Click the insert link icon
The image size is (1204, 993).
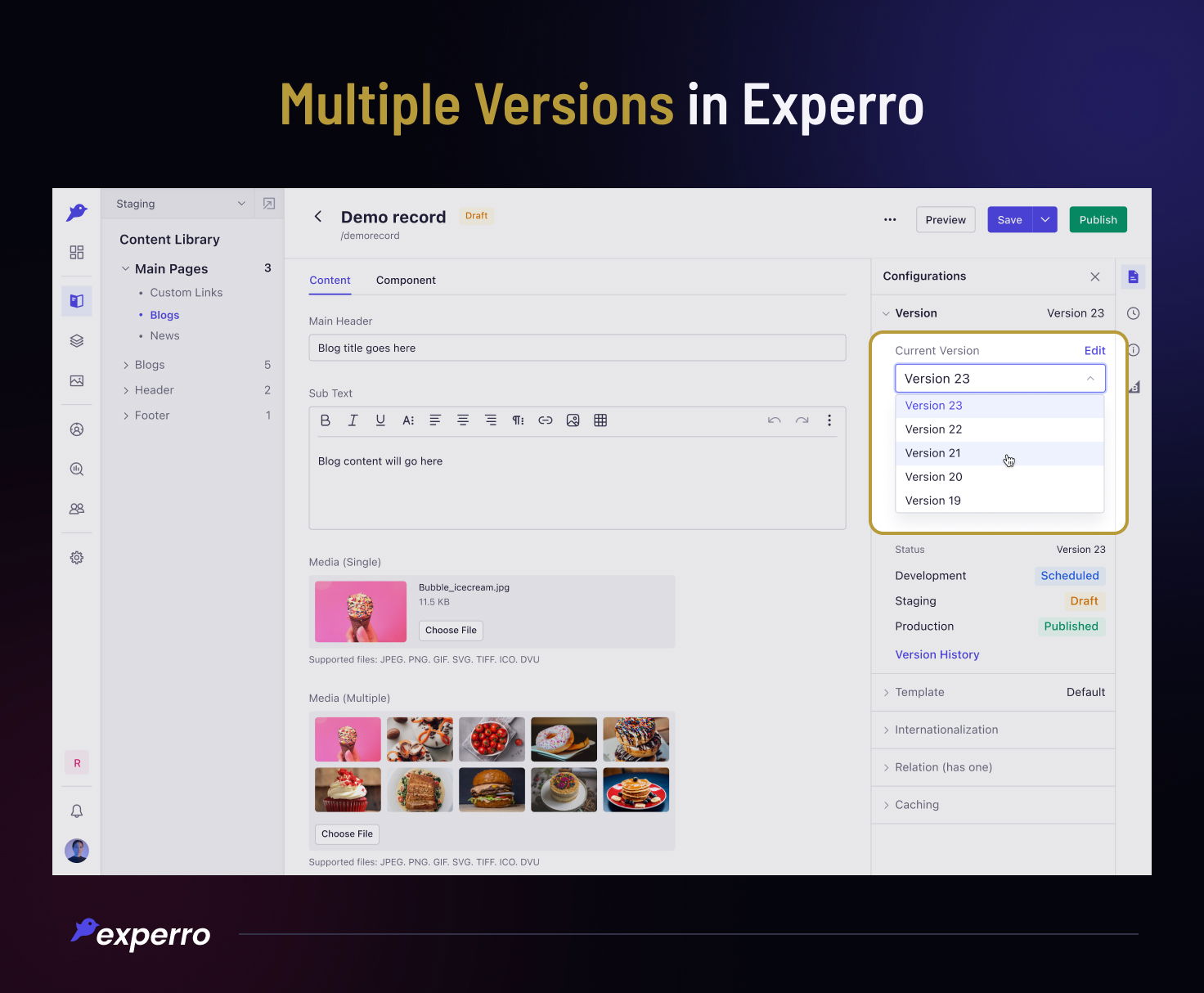tap(546, 420)
